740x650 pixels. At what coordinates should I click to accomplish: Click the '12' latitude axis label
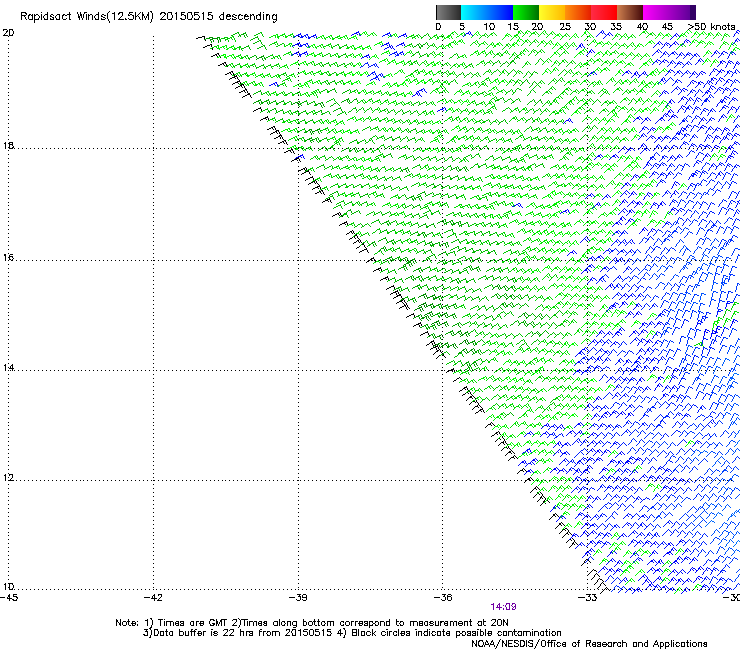8,478
